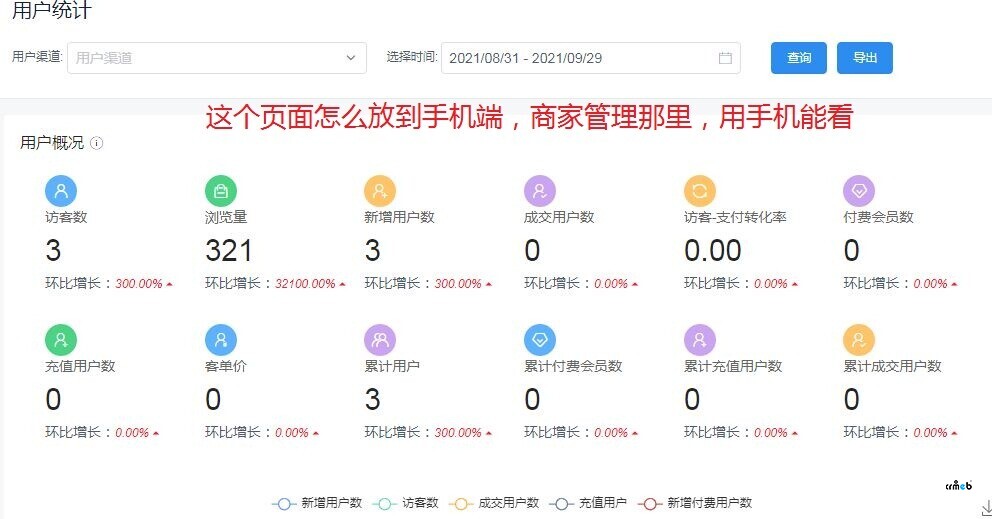Click the purple 成交用户数 icon
The width and height of the screenshot is (992, 519).
point(540,190)
